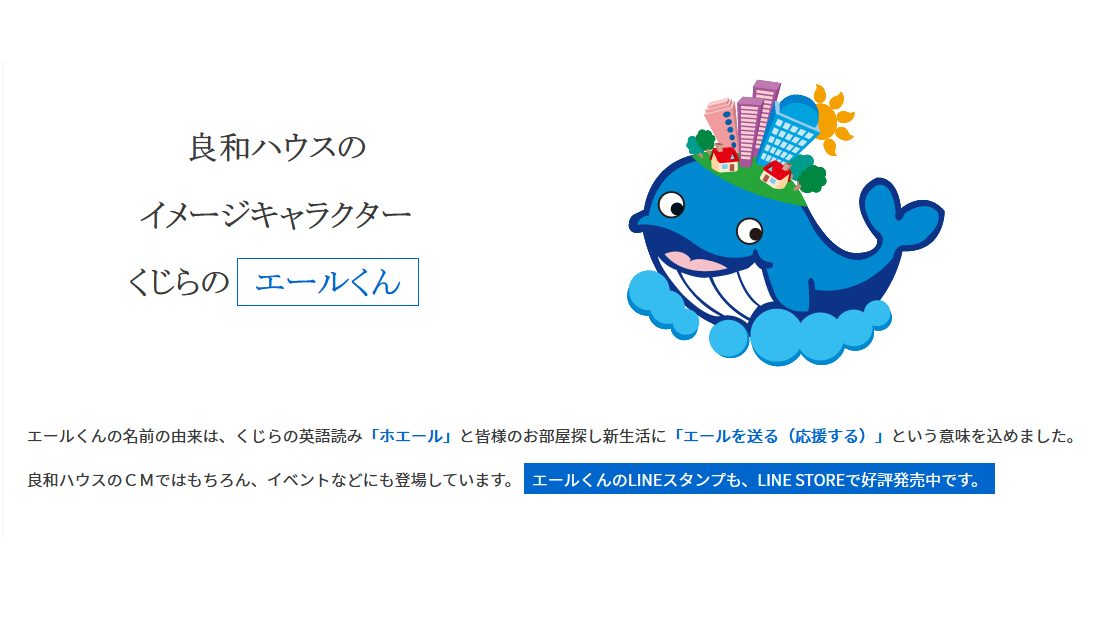This screenshot has width=1110, height=624.
Task: Click the 良和ハウスの heading line
Action: [x=277, y=148]
